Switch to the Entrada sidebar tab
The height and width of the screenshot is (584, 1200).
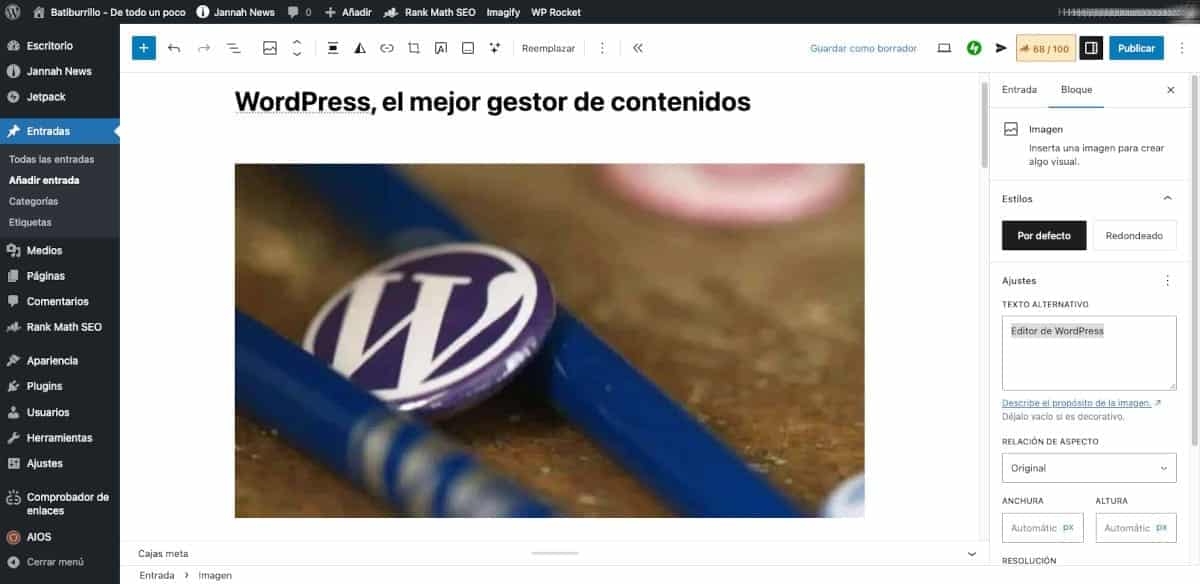point(1019,89)
